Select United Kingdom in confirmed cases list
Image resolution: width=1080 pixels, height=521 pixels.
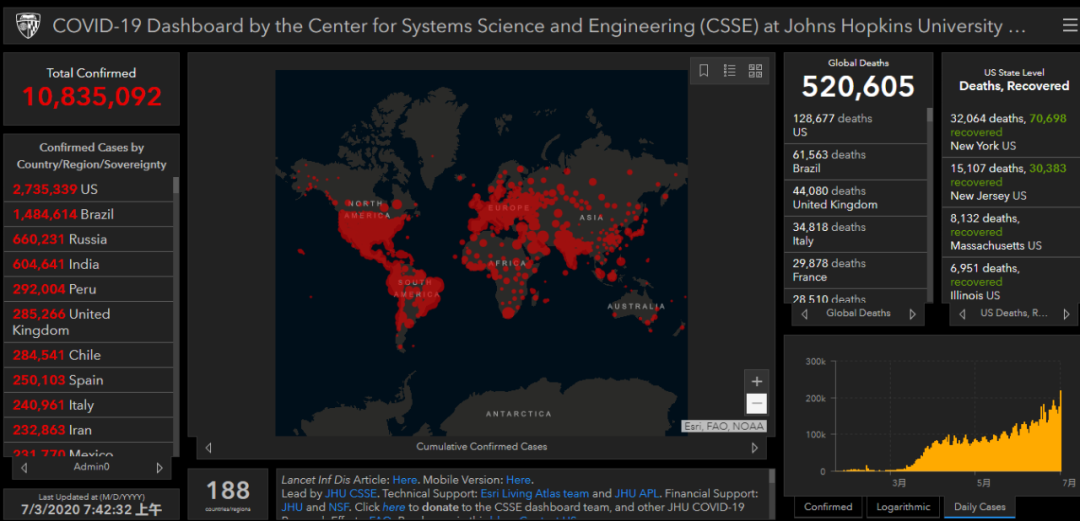click(x=88, y=322)
